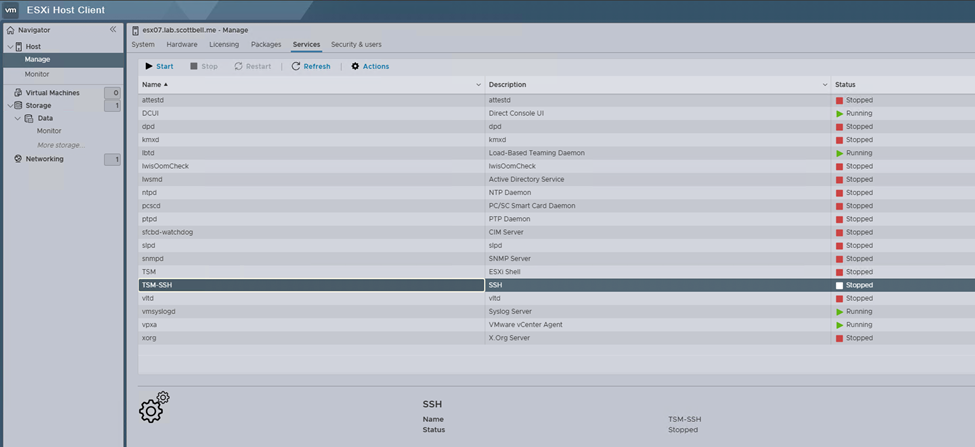975x447 pixels.
Task: Collapse the Data datastore tree node
Action: (17, 118)
